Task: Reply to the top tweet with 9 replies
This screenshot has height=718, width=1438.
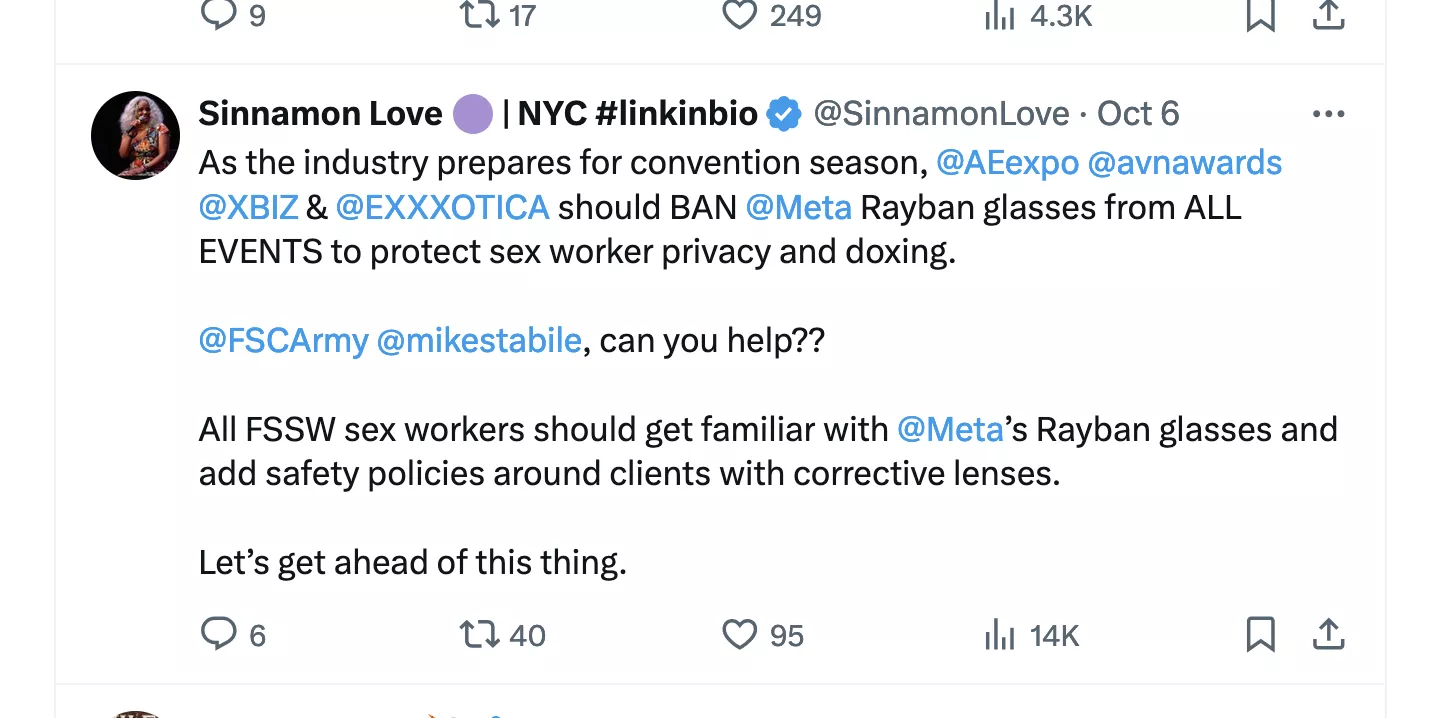Action: coord(219,15)
